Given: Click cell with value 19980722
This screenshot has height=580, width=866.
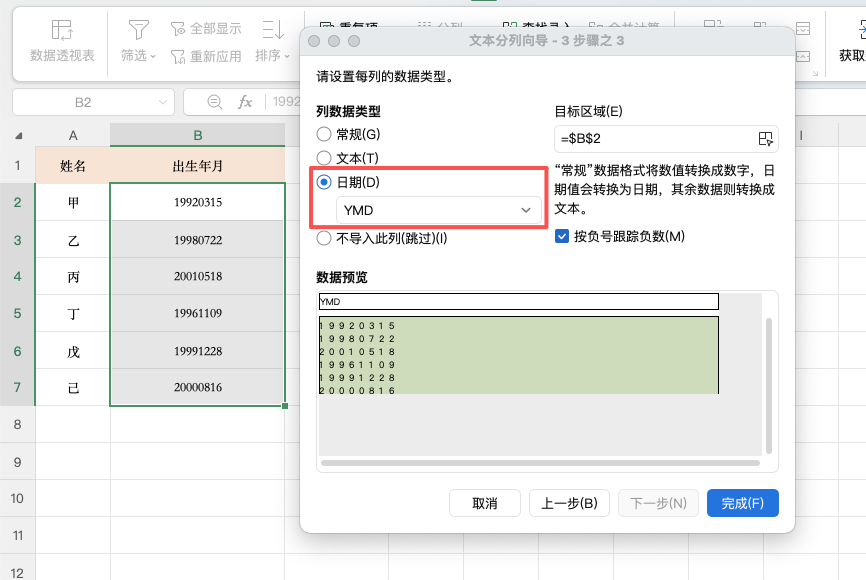Looking at the screenshot, I should [x=198, y=240].
